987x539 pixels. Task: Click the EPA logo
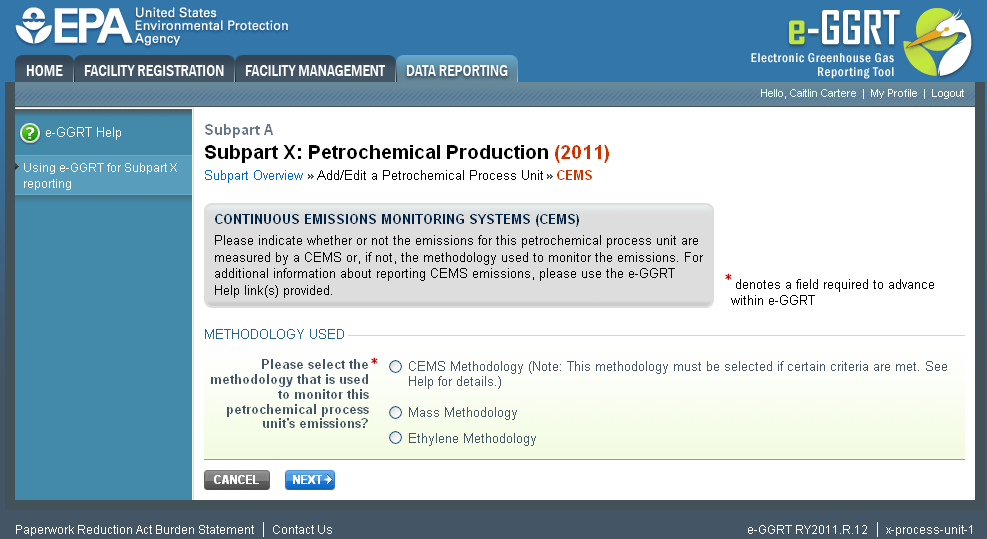74,26
